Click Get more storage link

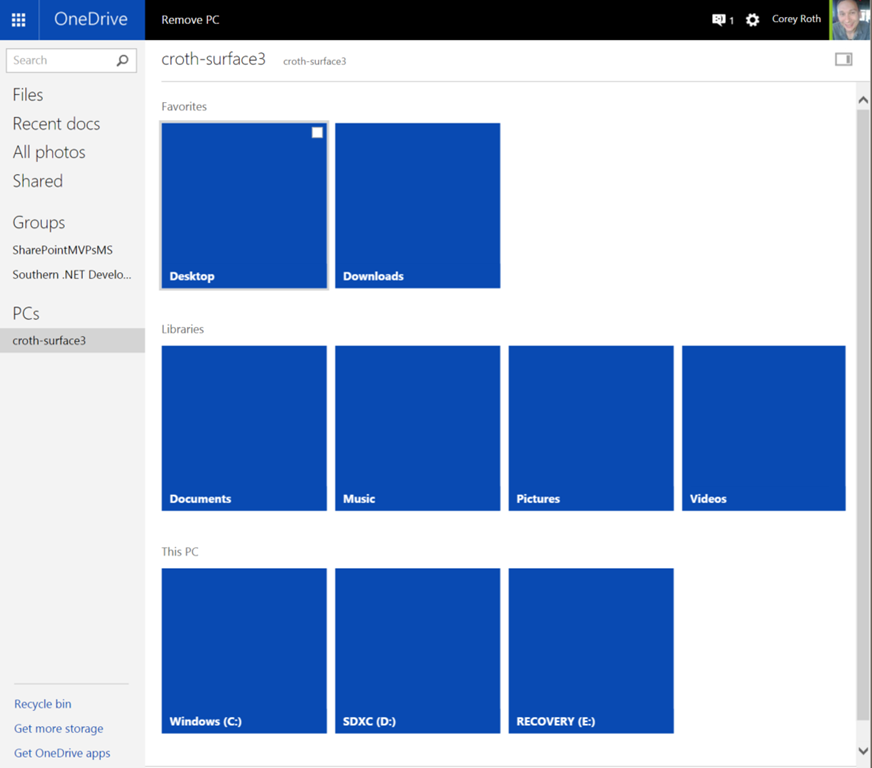point(58,729)
